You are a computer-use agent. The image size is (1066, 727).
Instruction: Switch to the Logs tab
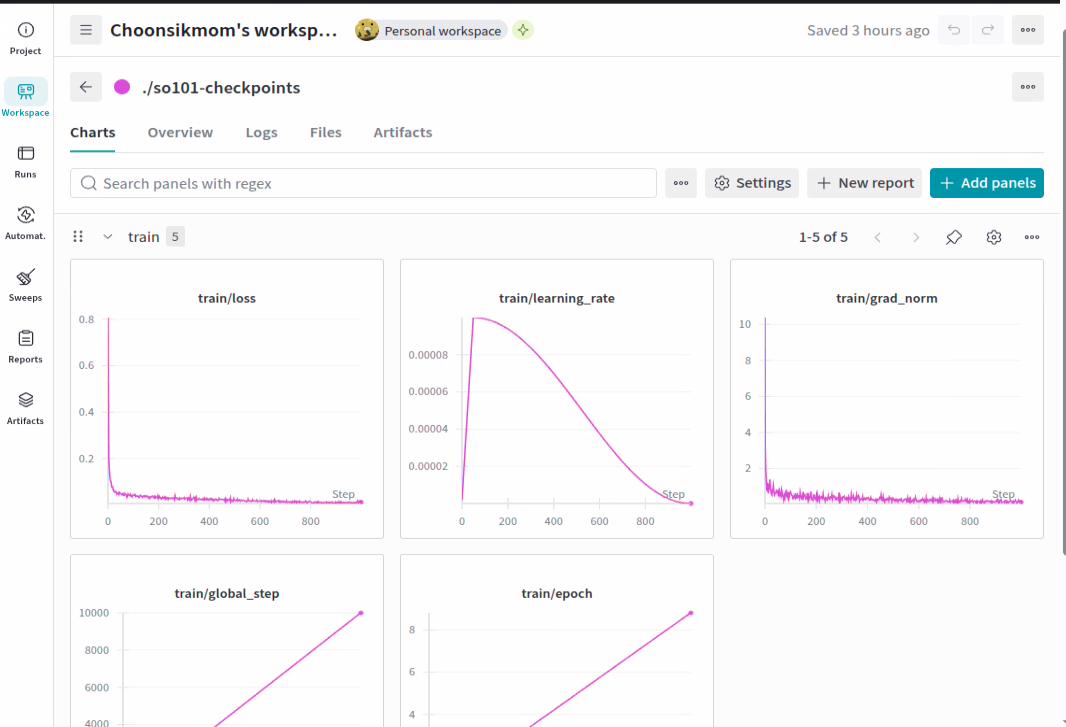[x=262, y=133]
